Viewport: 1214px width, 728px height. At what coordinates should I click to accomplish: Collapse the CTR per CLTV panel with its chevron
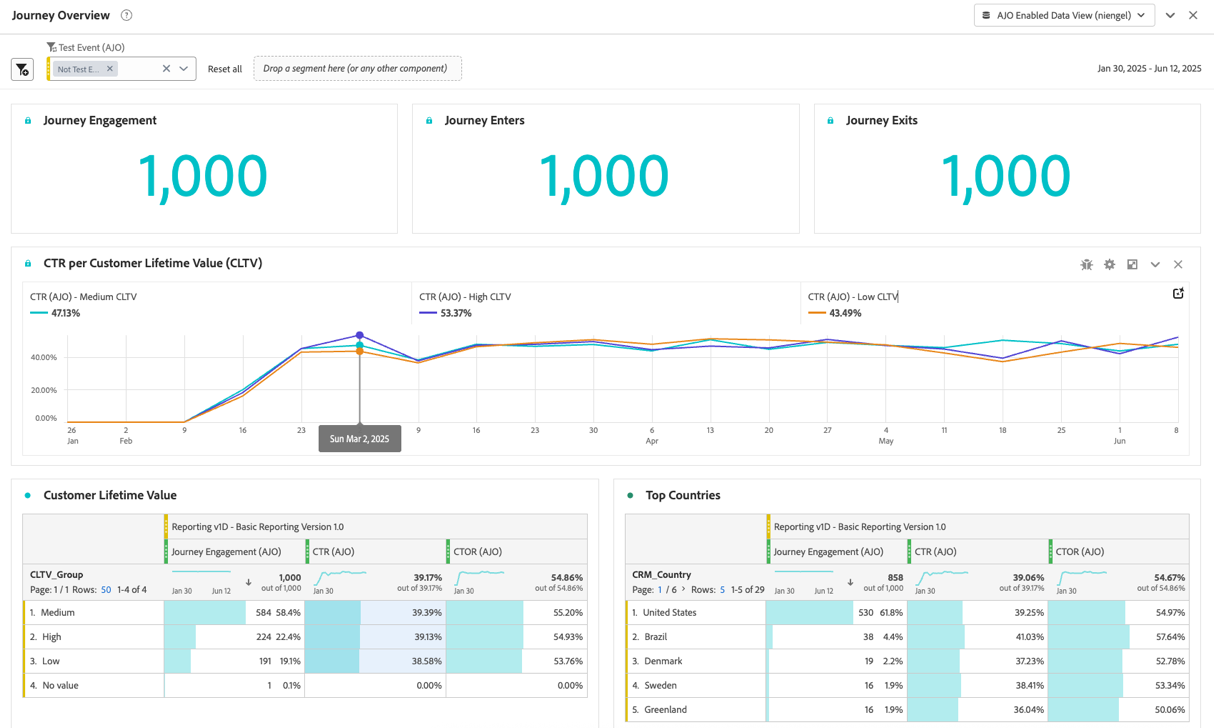point(1155,264)
